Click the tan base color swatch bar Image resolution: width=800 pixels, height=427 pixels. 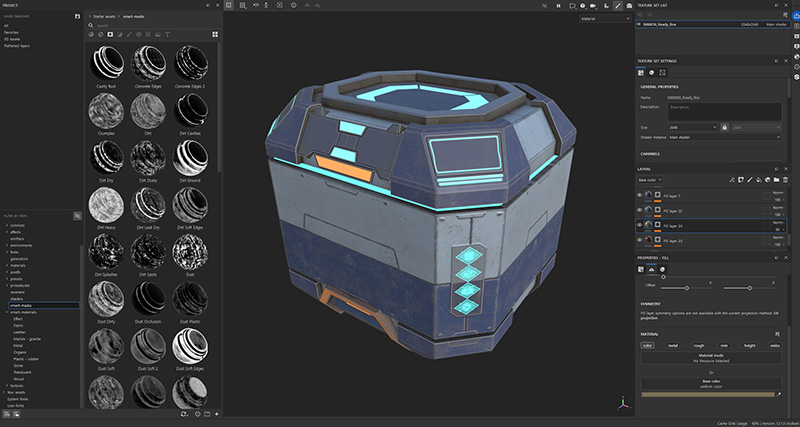[x=708, y=394]
